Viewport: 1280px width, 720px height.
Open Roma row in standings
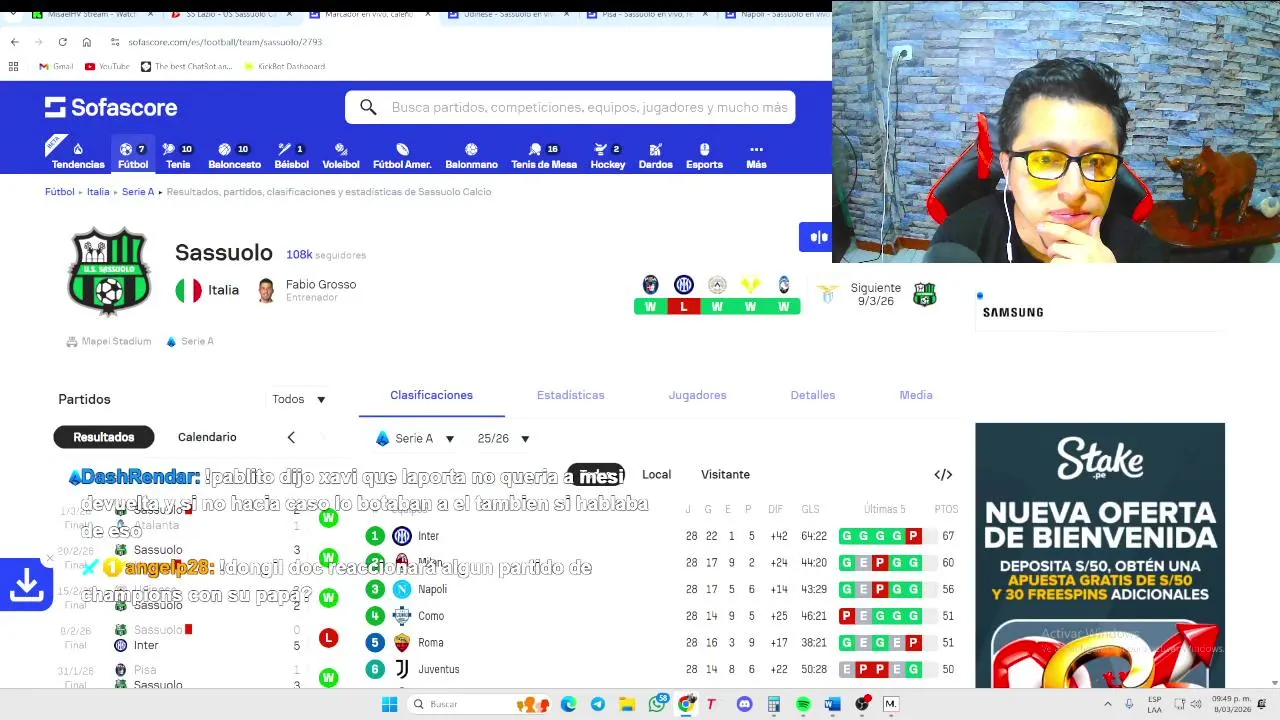pos(662,642)
